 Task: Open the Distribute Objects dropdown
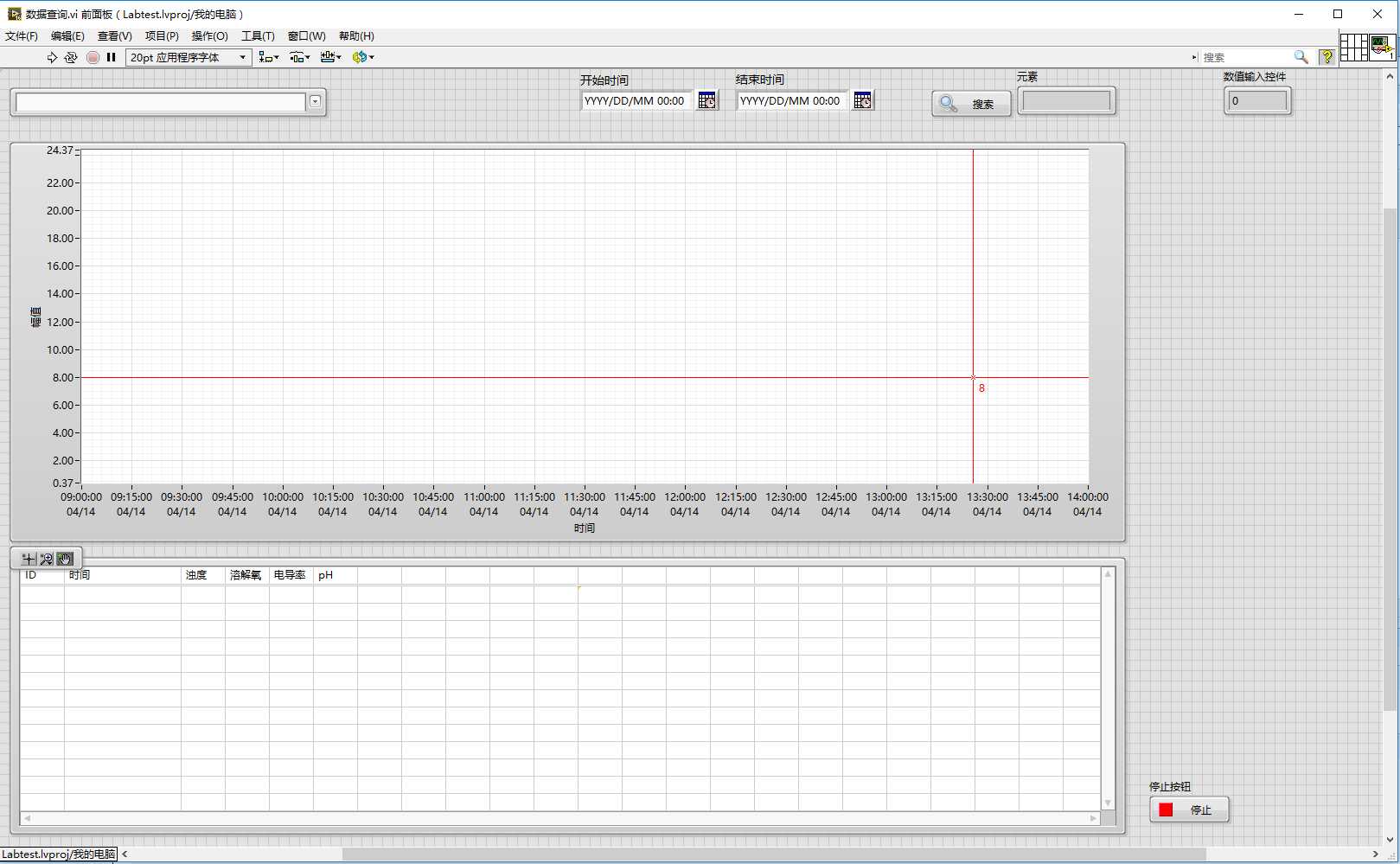[x=300, y=57]
